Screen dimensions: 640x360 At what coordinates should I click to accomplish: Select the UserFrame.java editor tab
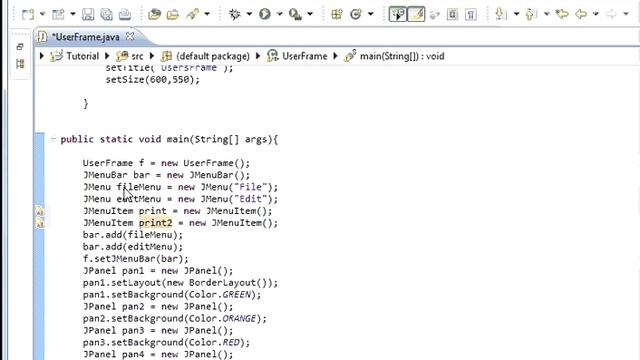[86, 37]
